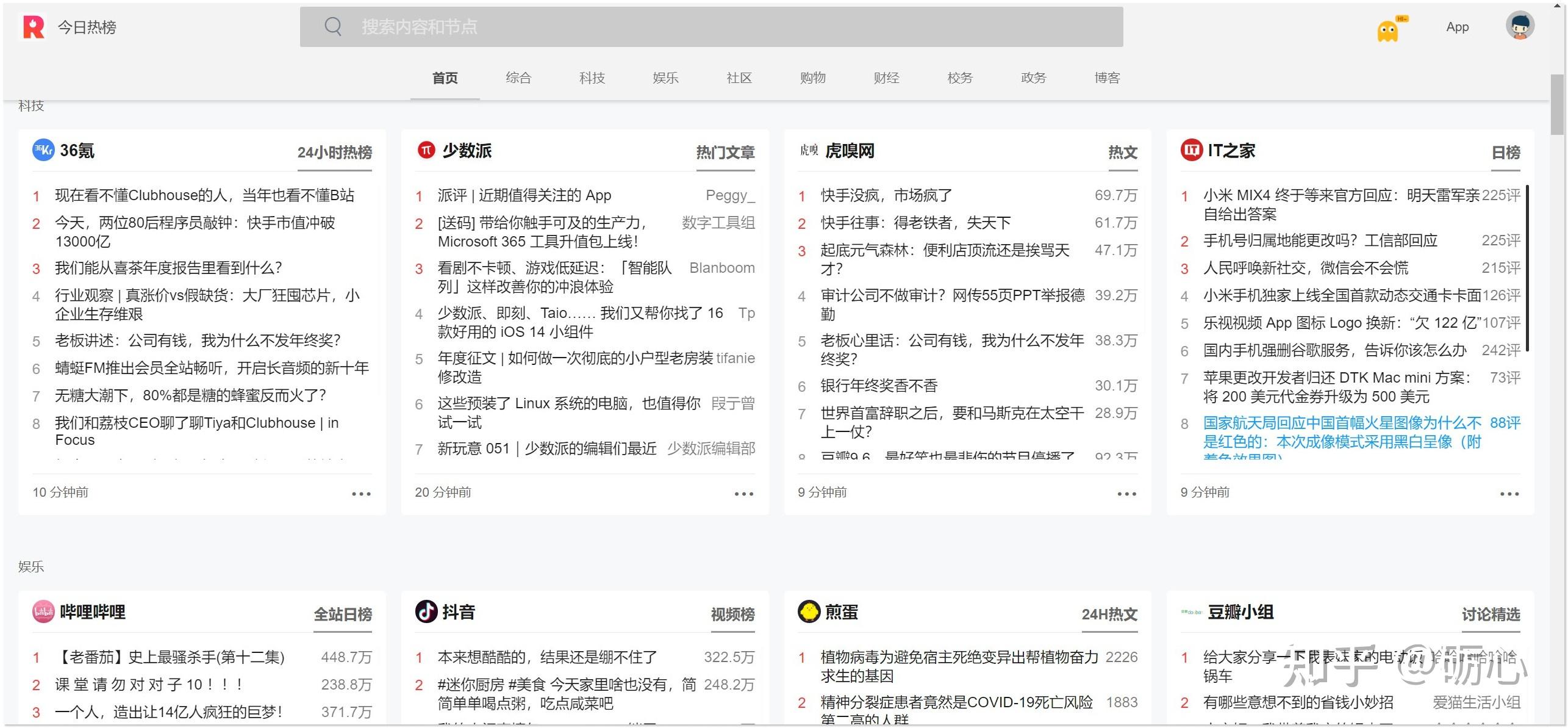The image size is (1568, 728).
Task: Click the red R site logo
Action: pyautogui.click(x=34, y=27)
